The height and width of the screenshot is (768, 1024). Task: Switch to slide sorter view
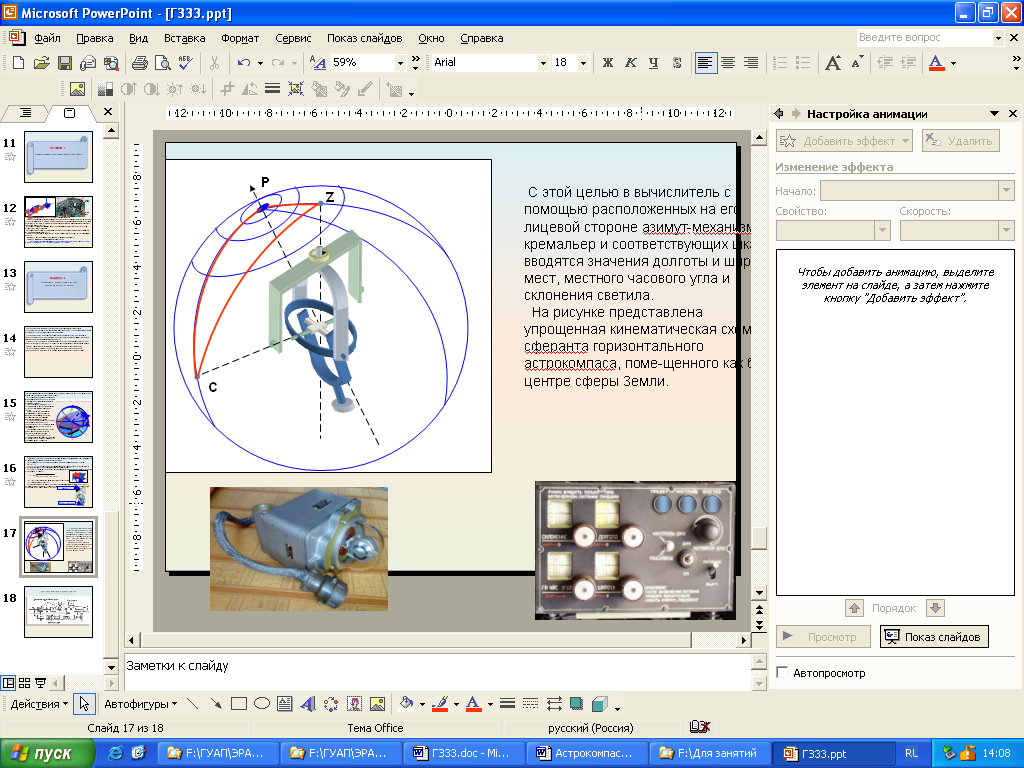click(x=24, y=683)
